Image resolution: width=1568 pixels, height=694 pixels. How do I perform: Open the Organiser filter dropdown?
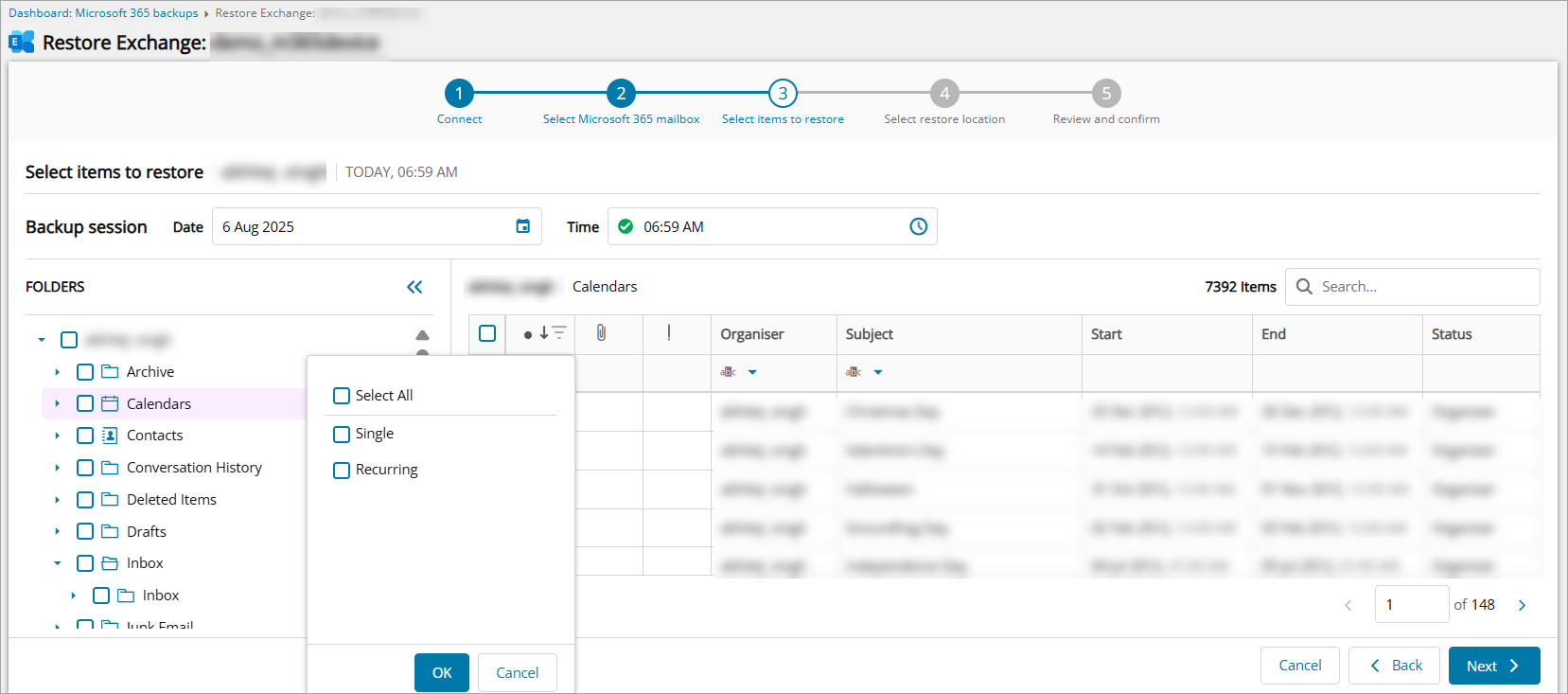(x=752, y=372)
